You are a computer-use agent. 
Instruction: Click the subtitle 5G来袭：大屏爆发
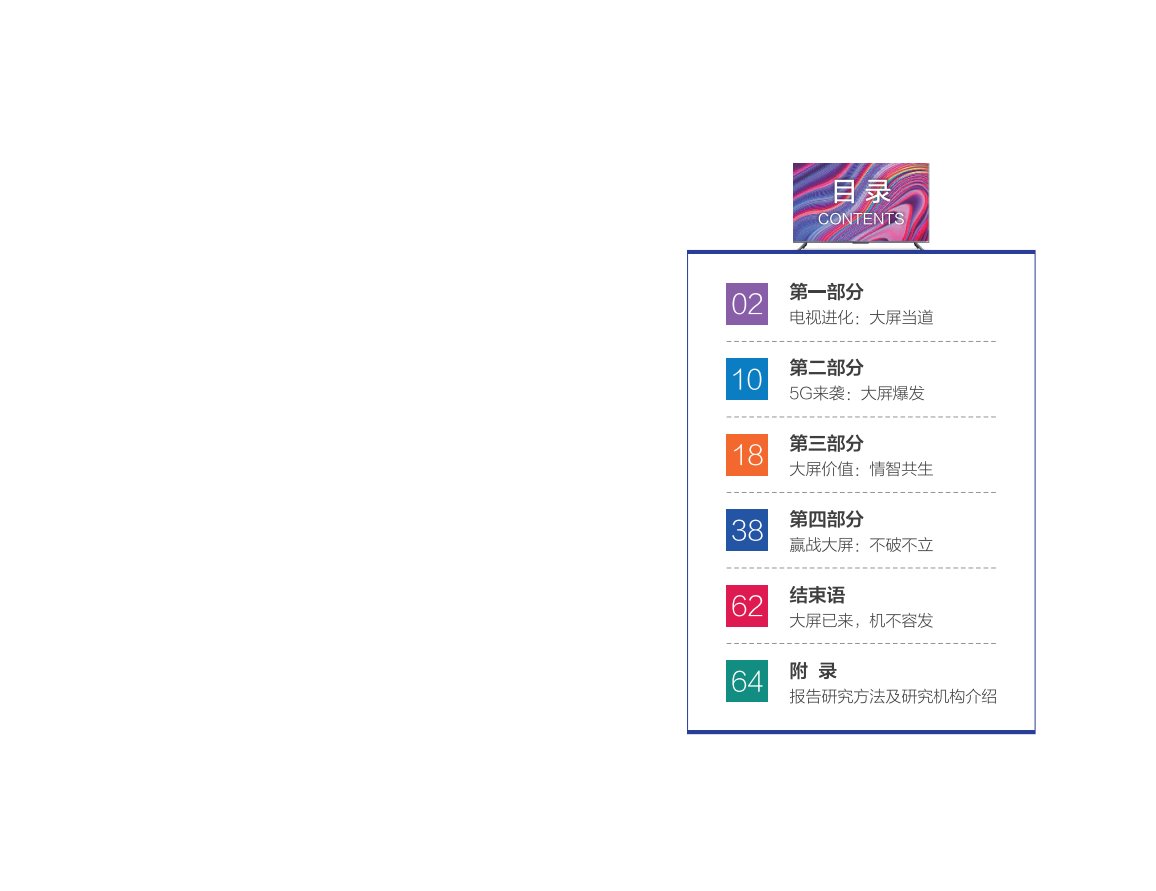(855, 393)
